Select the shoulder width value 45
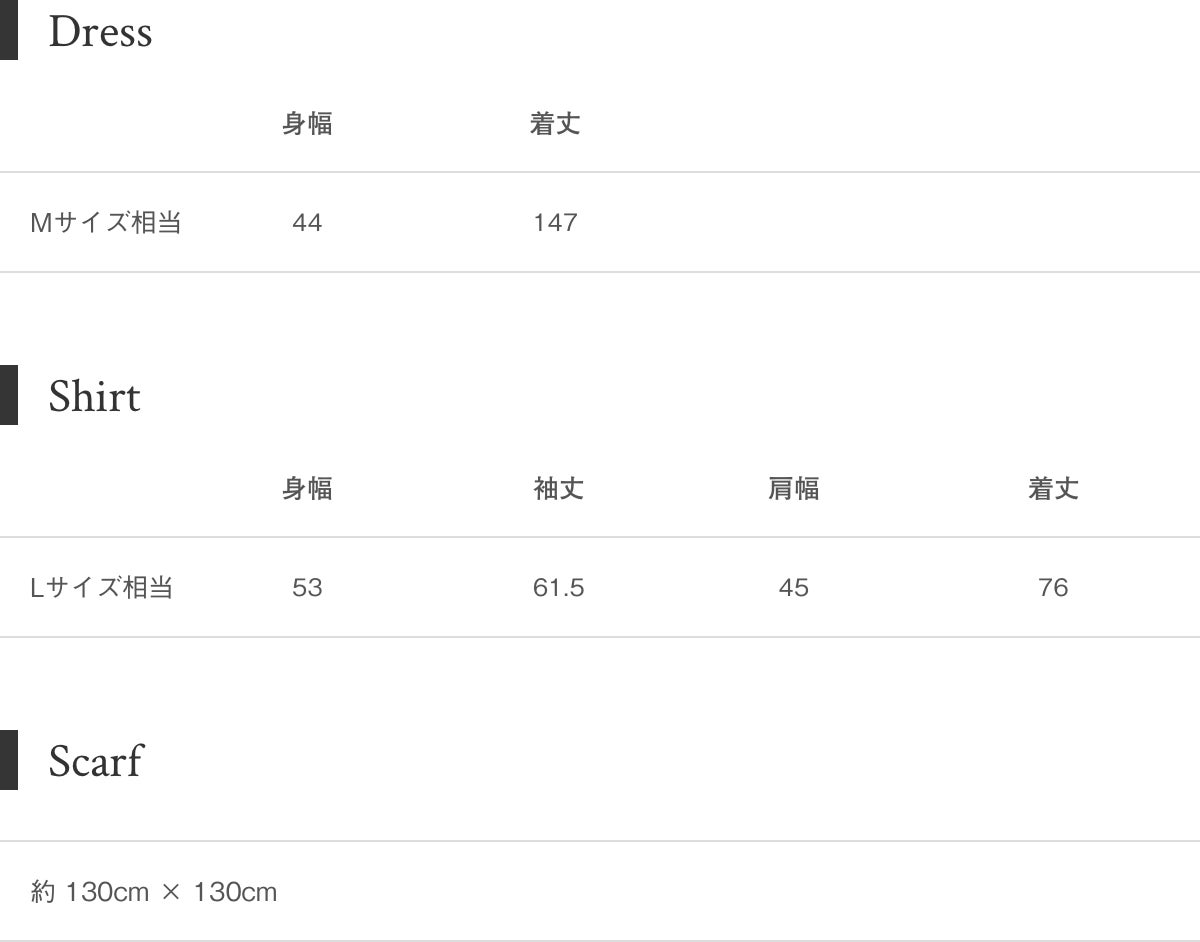Screen dimensions: 1200x942 pos(794,587)
